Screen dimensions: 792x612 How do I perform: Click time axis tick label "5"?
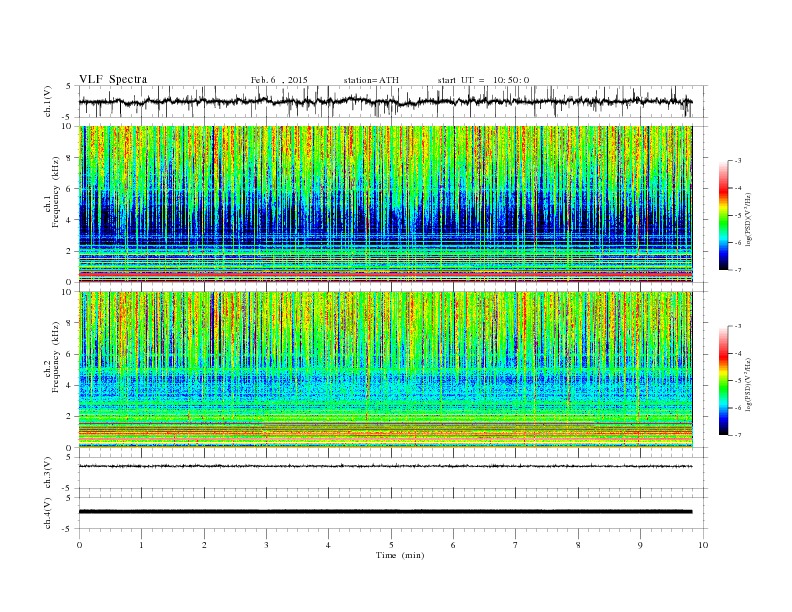pos(391,545)
